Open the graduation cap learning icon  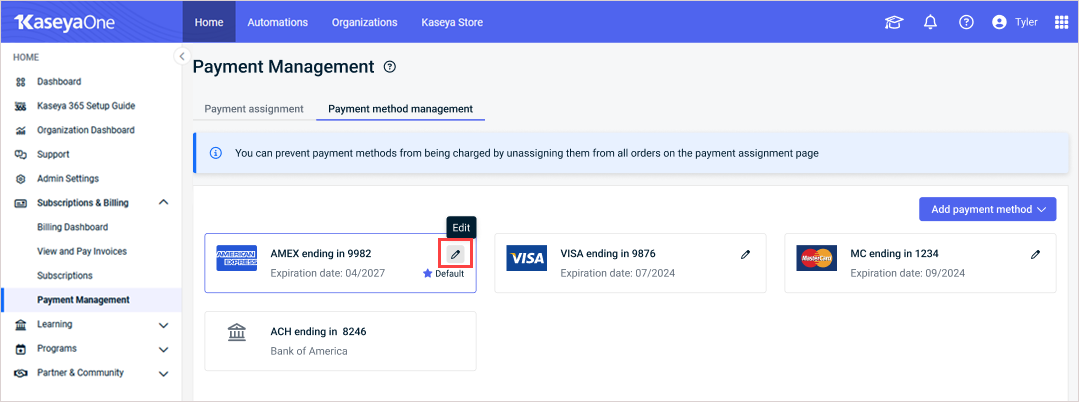[893, 22]
